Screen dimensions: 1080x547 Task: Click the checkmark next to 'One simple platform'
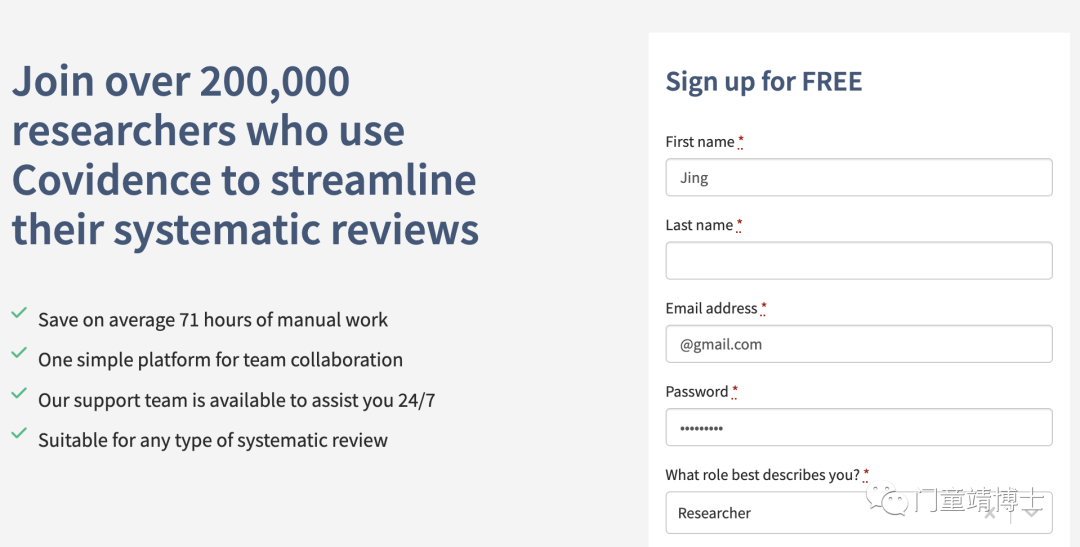(x=19, y=353)
